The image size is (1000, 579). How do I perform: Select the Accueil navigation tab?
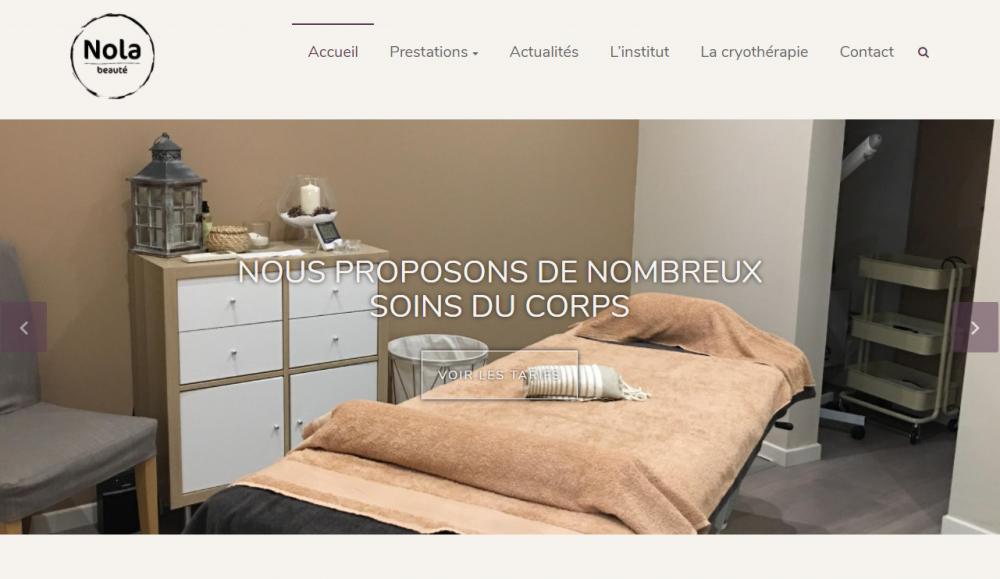pyautogui.click(x=333, y=52)
